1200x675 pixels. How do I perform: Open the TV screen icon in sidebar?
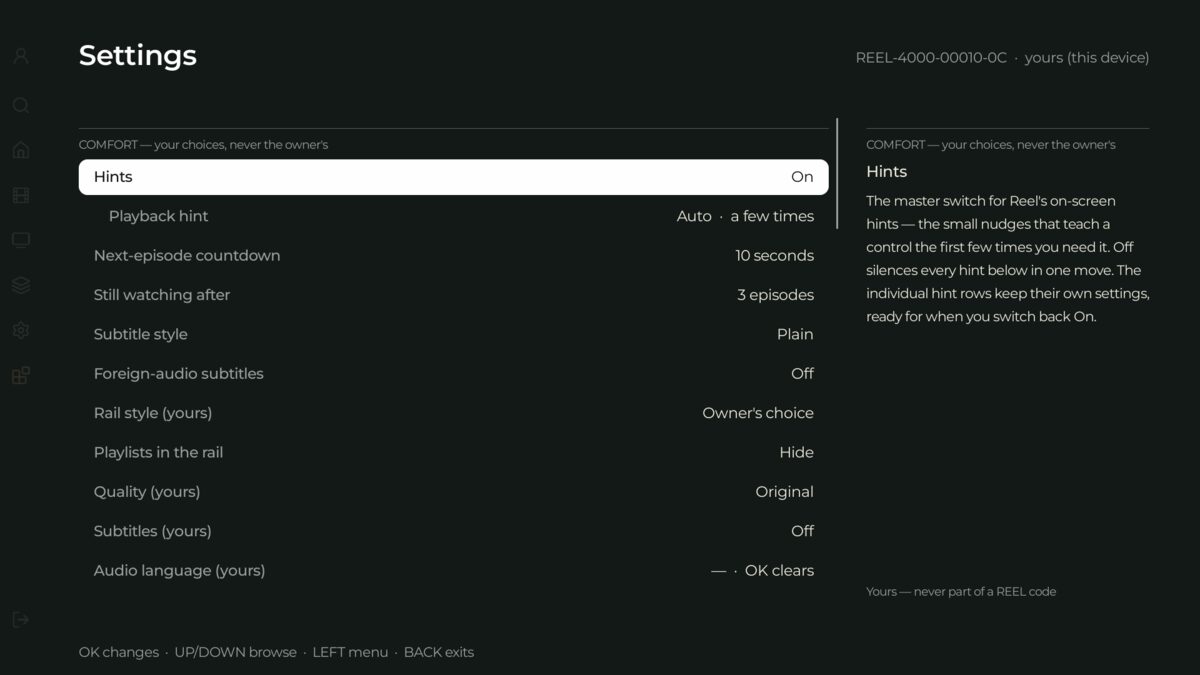click(21, 240)
